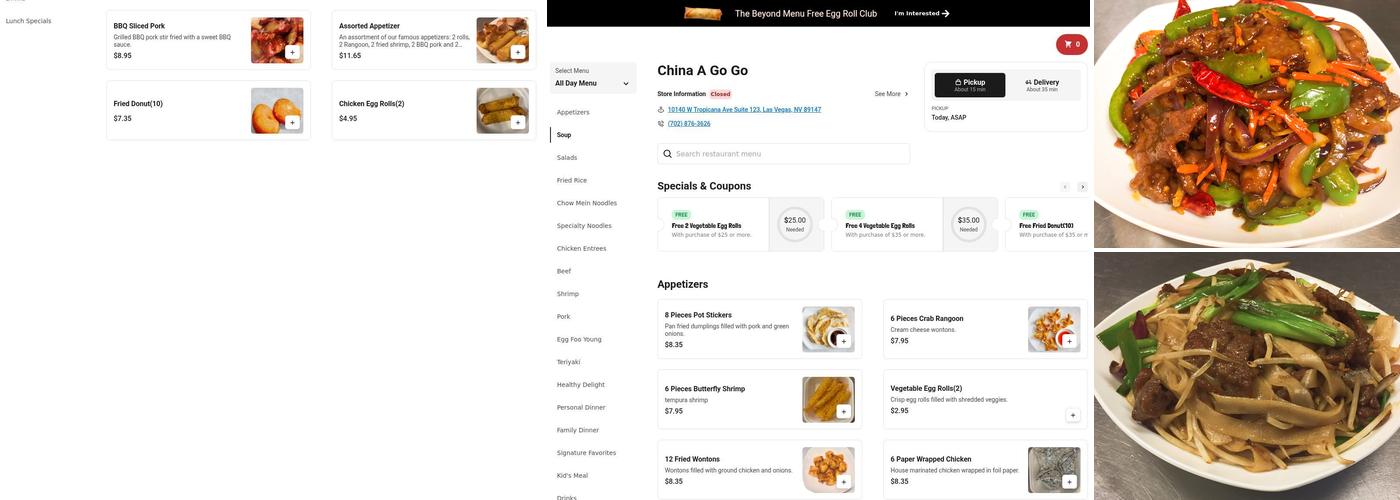Add Fried Donut(10) using plus icon
This screenshot has height=500, width=1400.
pos(292,122)
